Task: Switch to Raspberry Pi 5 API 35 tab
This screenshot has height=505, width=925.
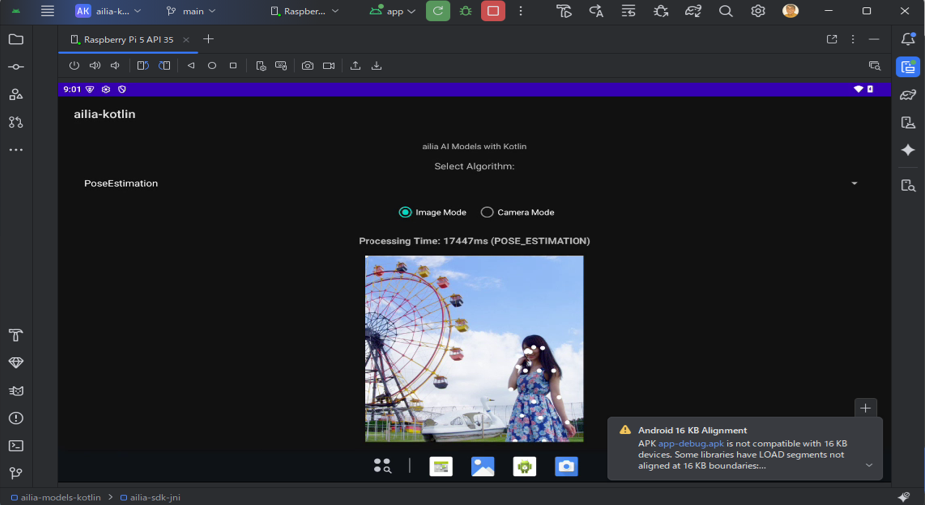Action: pyautogui.click(x=127, y=40)
